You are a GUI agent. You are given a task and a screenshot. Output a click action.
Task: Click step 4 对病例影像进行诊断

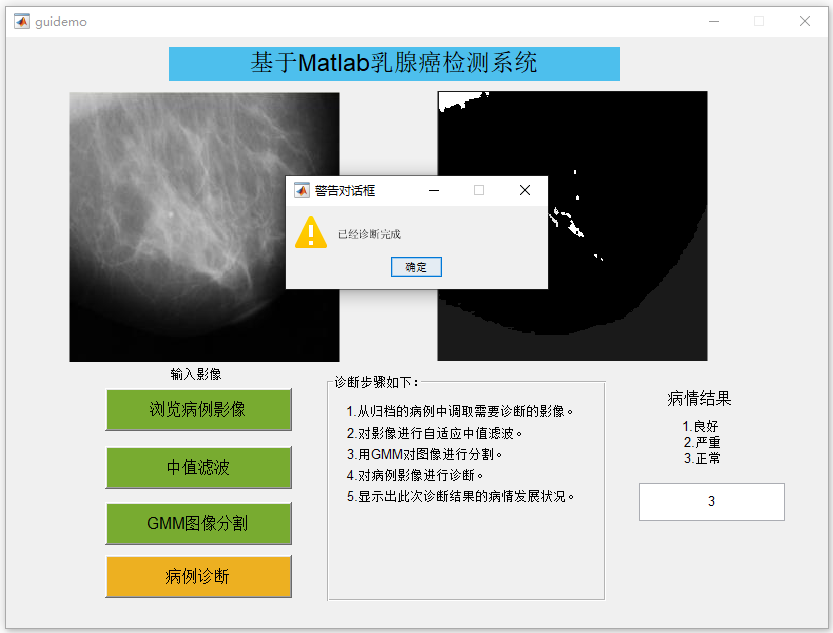pyautogui.click(x=414, y=475)
